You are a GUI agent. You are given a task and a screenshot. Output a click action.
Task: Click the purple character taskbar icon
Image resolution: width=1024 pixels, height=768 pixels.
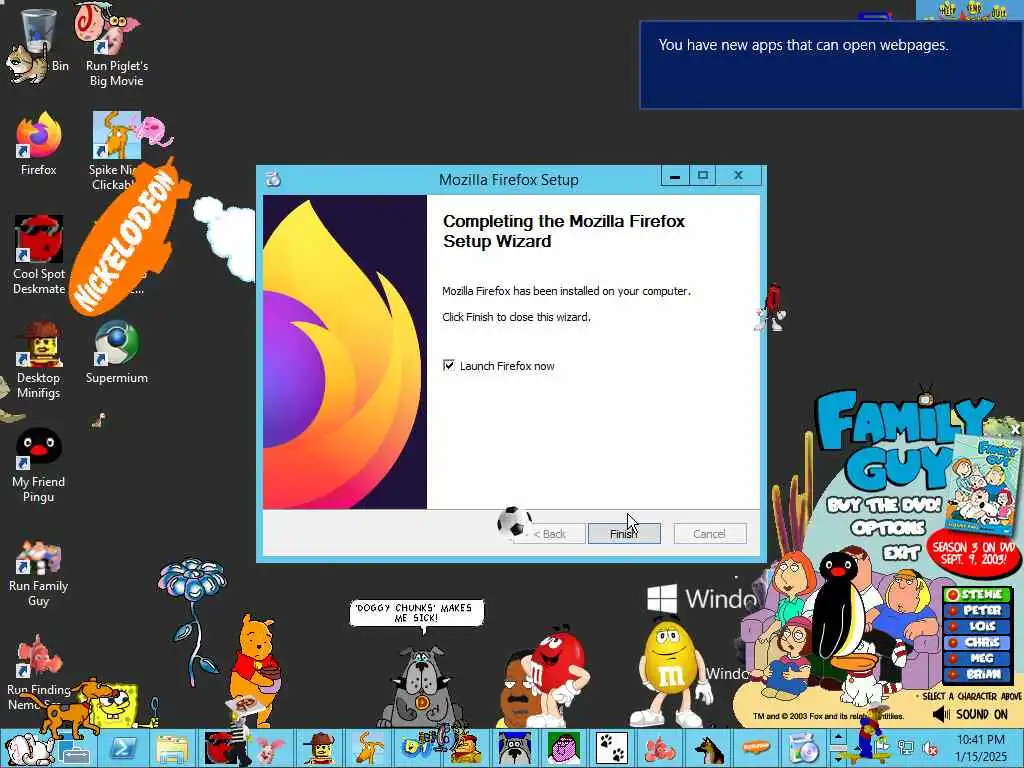click(564, 748)
